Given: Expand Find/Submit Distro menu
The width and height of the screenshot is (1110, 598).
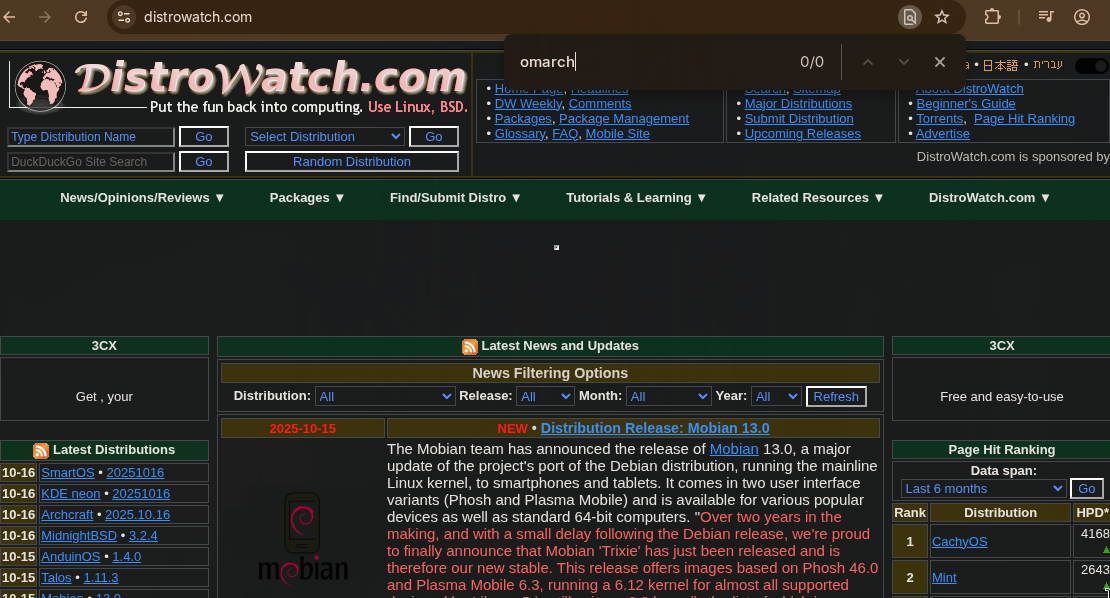Looking at the screenshot, I should pyautogui.click(x=455, y=198).
